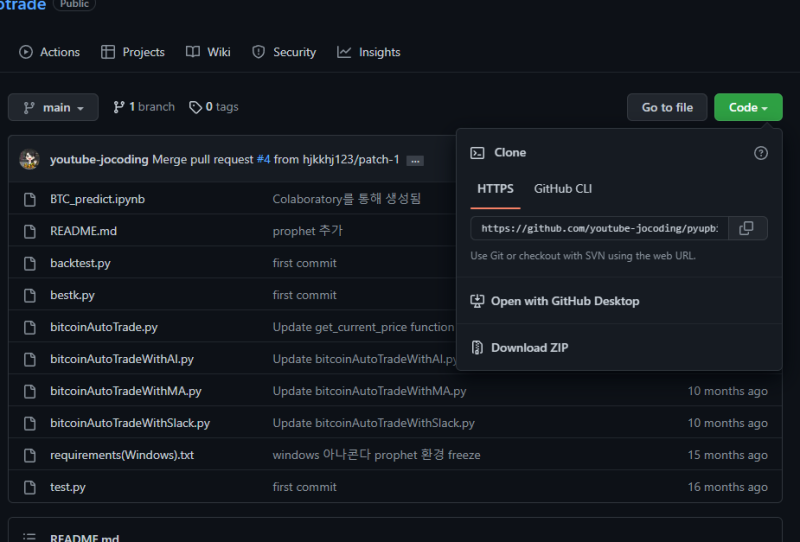Open bitcoinAutoTrade.py file

pyautogui.click(x=104, y=327)
